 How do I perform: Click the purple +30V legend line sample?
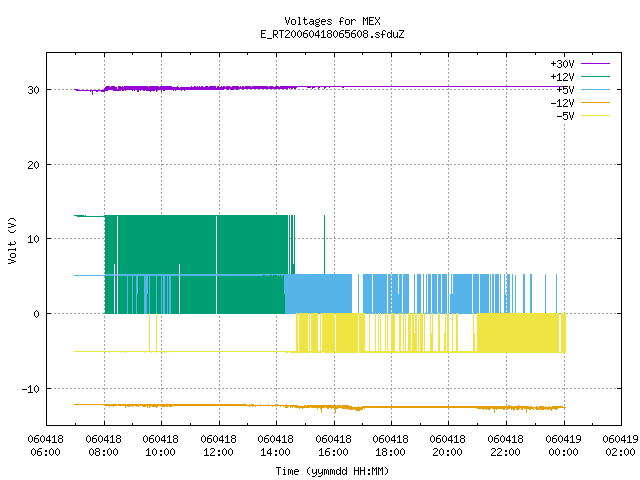[x=595, y=64]
